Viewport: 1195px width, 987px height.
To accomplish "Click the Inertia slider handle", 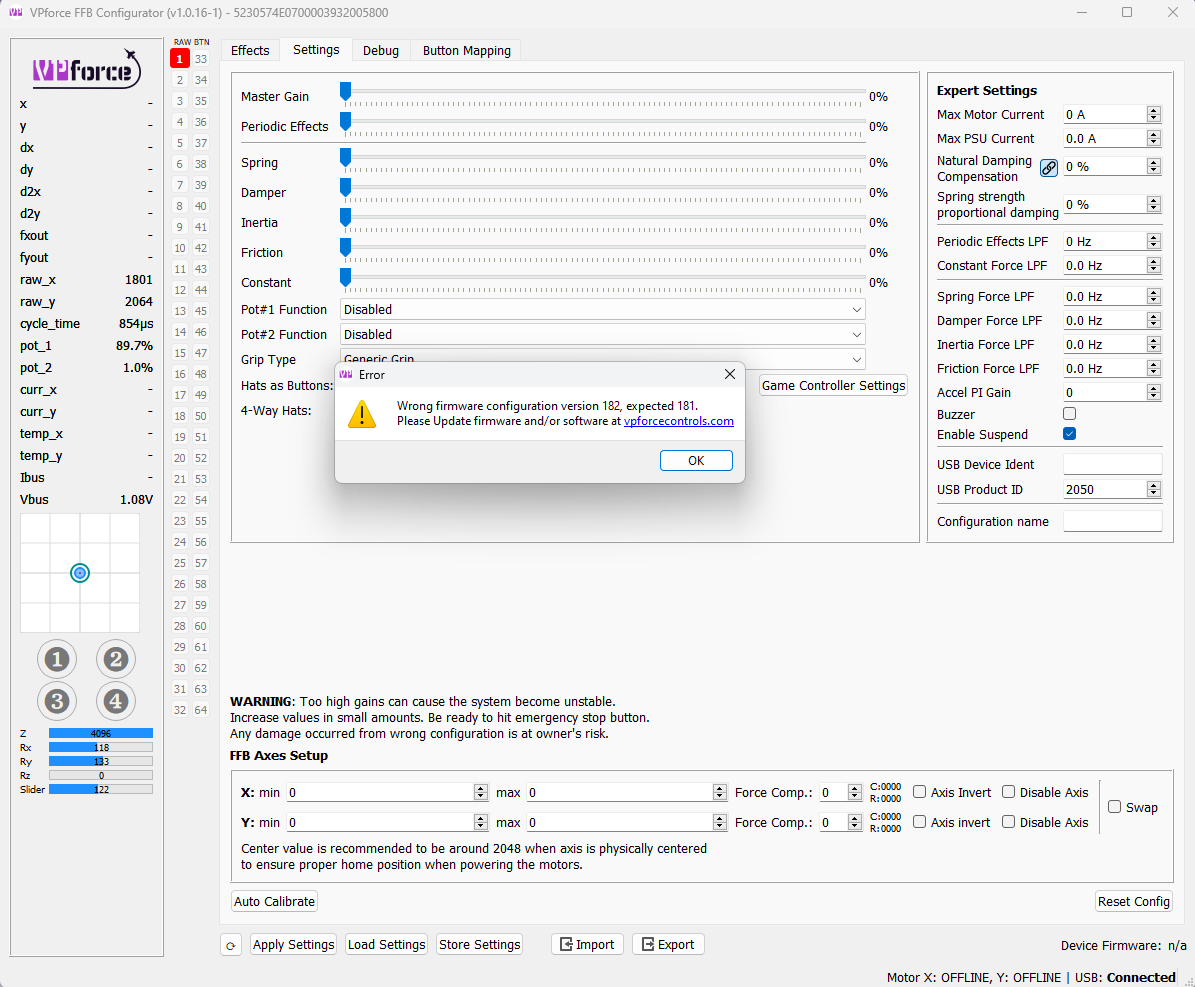I will click(x=345, y=217).
